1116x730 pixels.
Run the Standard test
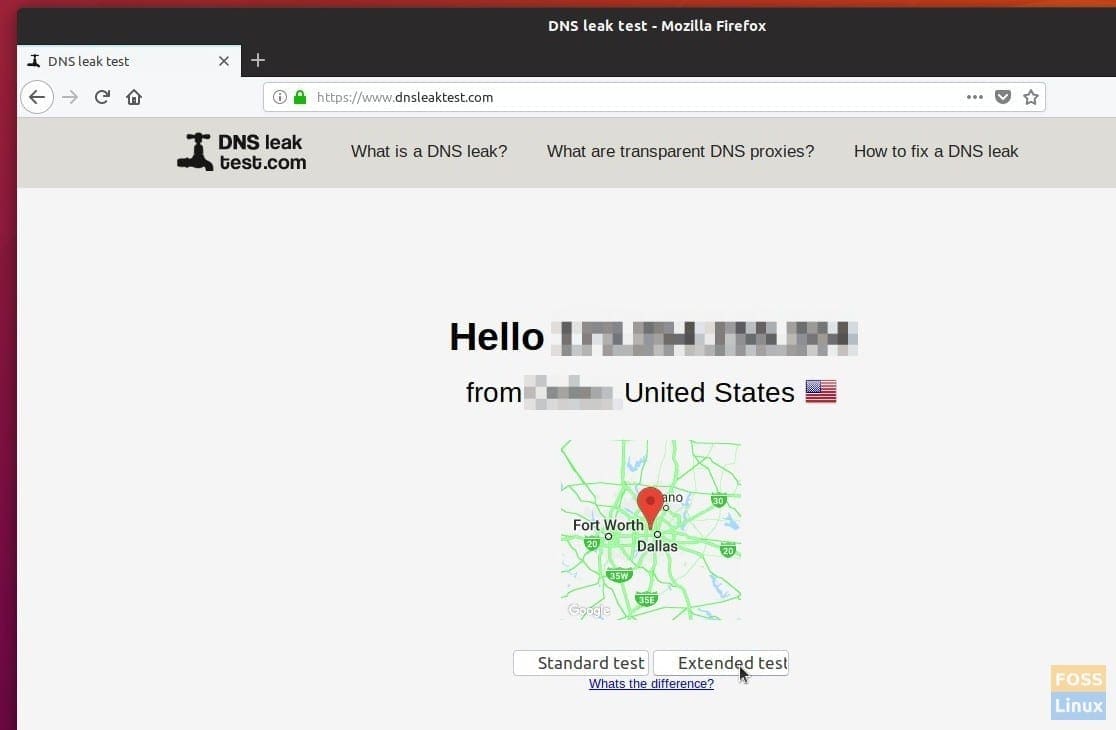(581, 663)
